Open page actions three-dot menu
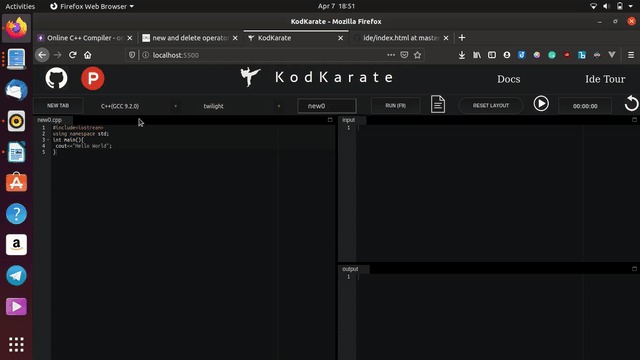 click(x=391, y=55)
